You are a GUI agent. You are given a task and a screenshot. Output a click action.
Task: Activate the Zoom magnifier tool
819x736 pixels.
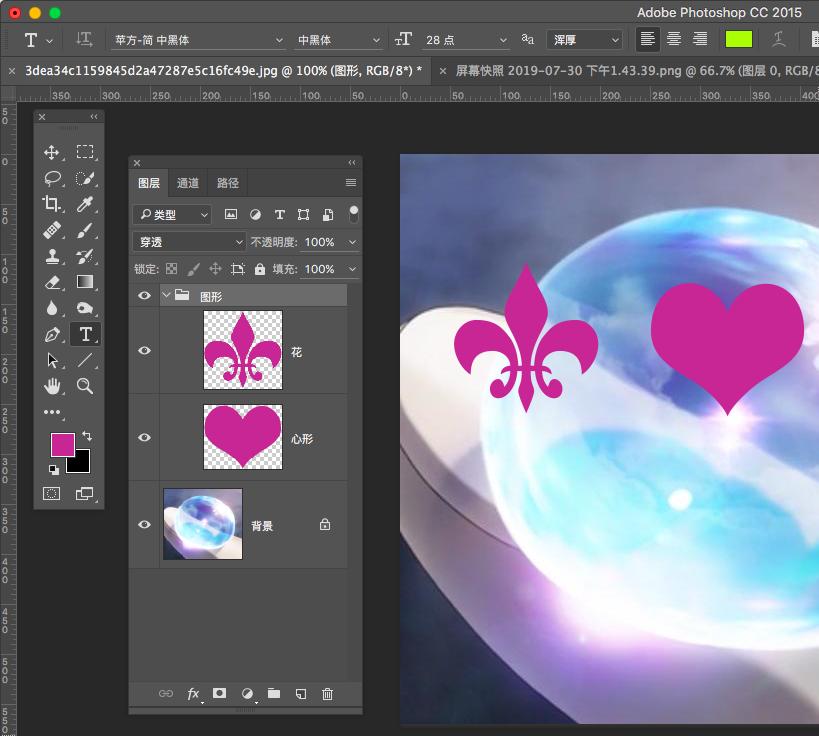(x=85, y=386)
